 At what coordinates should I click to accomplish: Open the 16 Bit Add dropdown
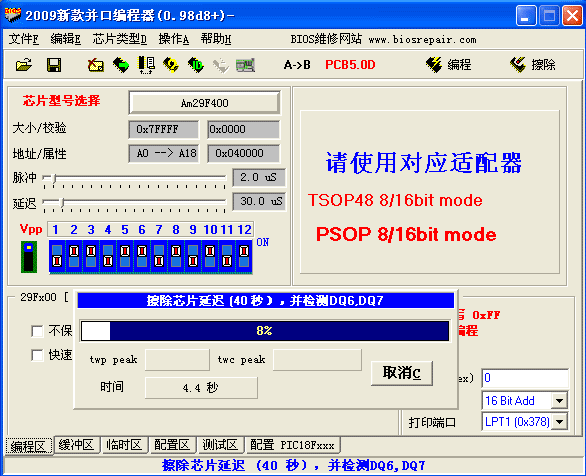[x=559, y=401]
